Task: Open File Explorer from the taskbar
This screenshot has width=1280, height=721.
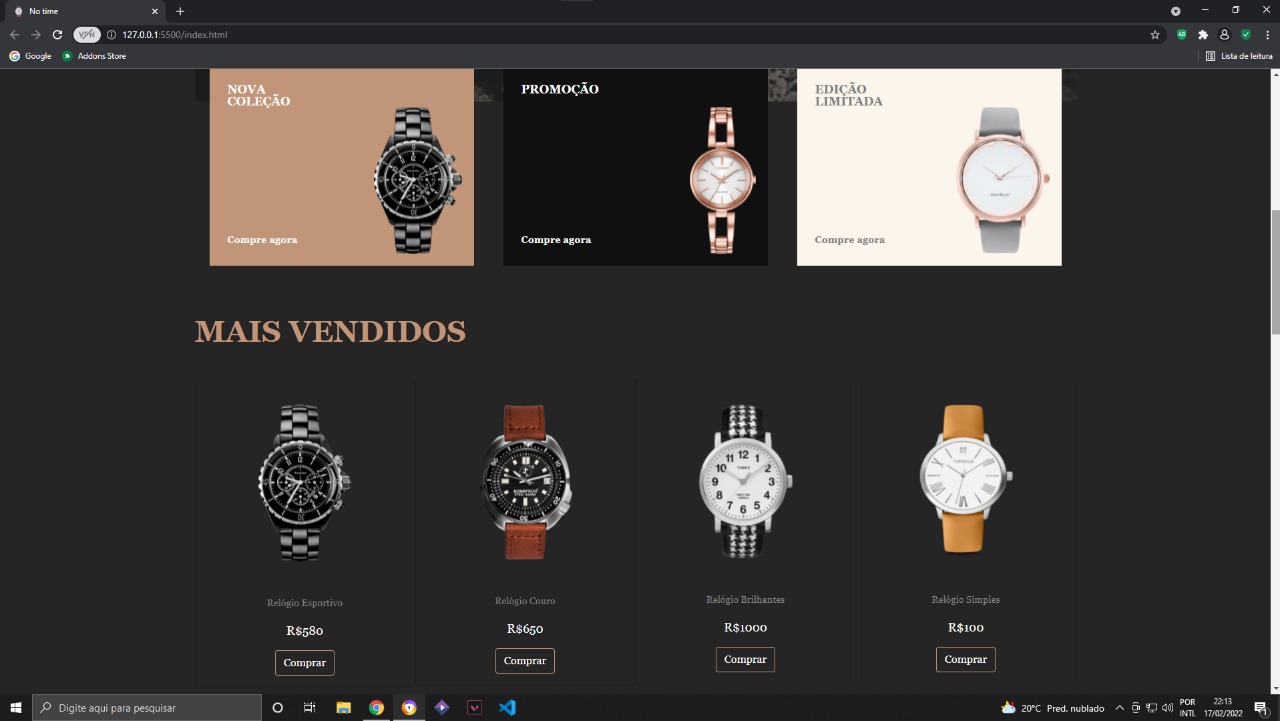Action: coord(343,707)
